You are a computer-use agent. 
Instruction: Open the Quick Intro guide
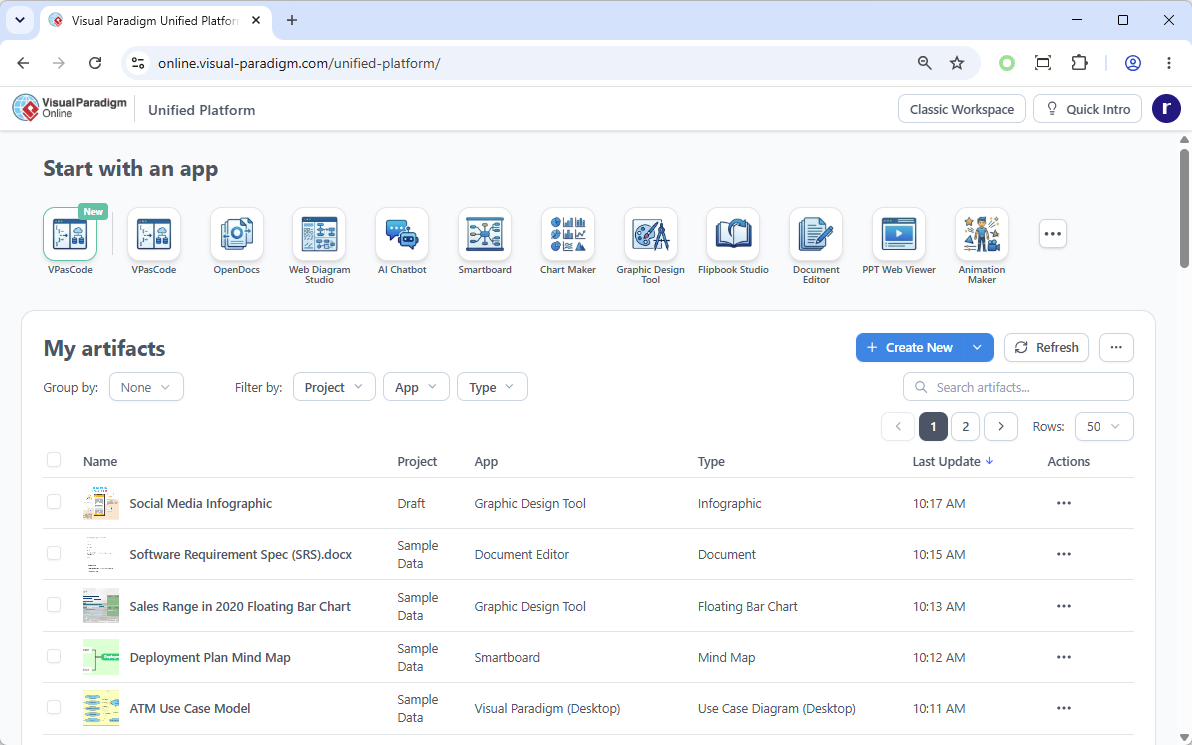coord(1087,109)
